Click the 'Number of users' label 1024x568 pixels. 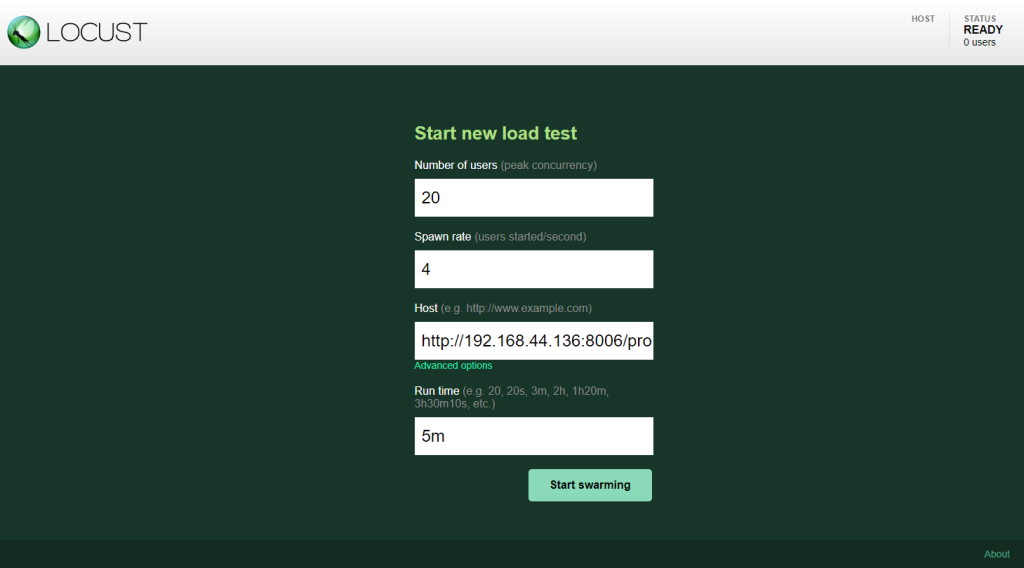455,165
